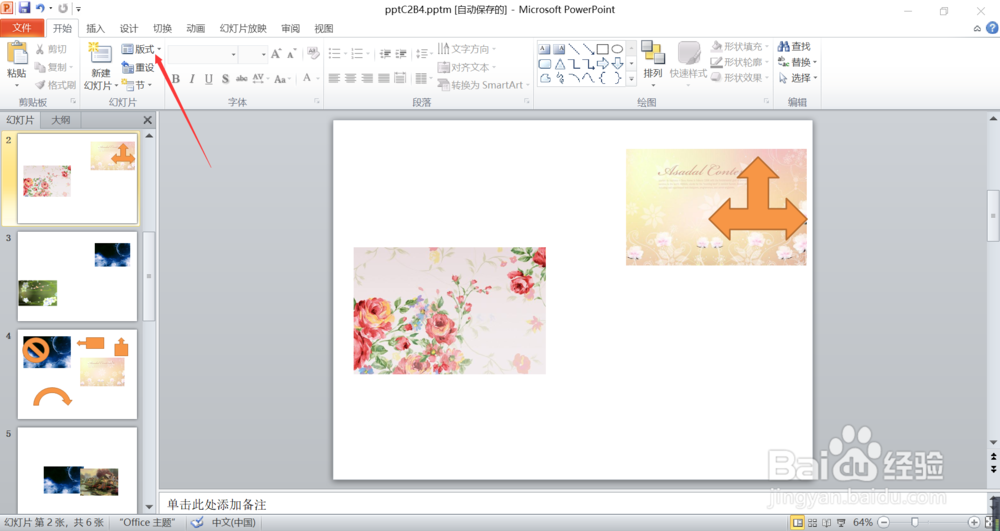Undo the last action
Image resolution: width=1000 pixels, height=531 pixels.
coord(40,8)
